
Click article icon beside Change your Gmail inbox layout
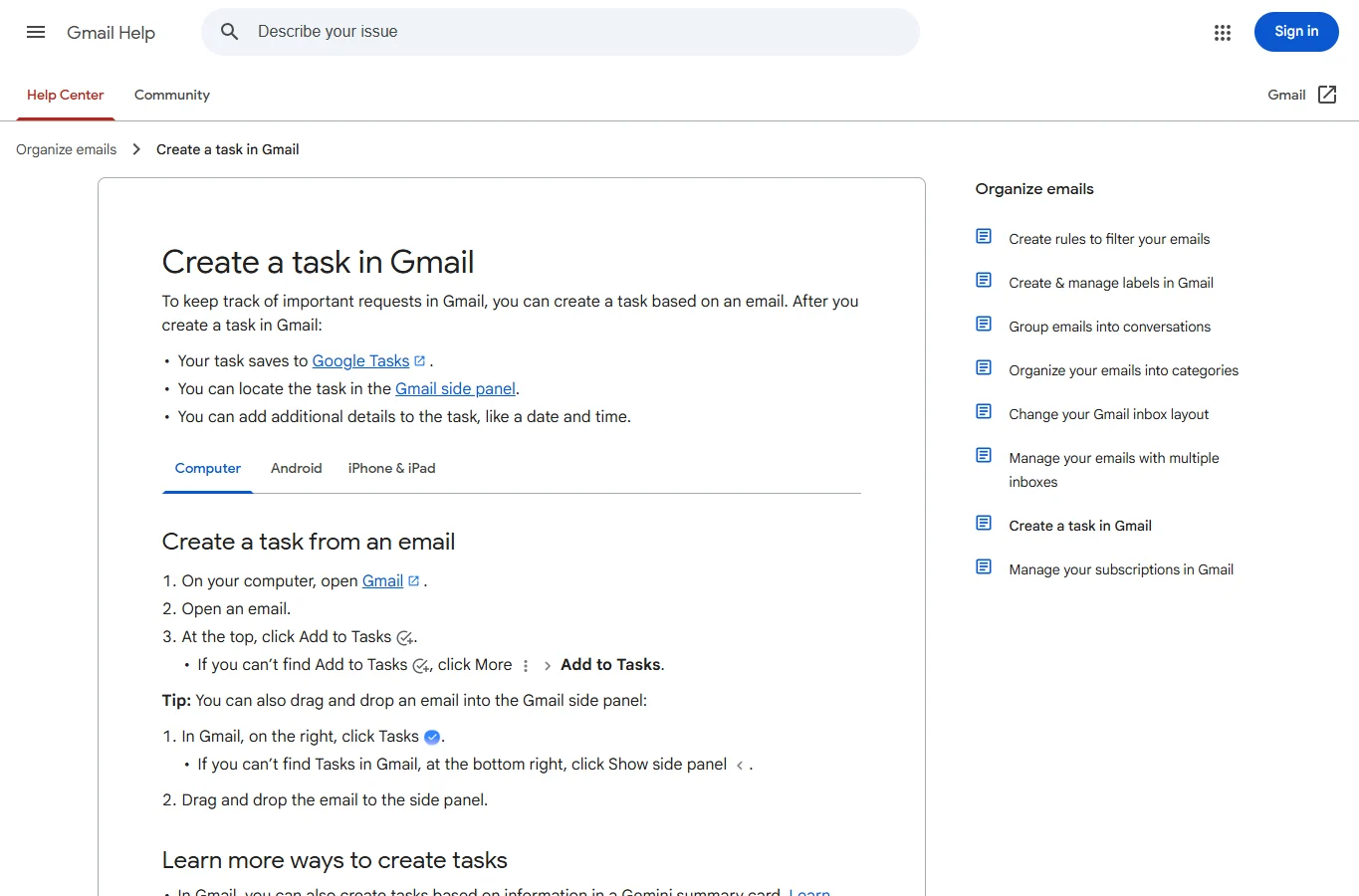coord(984,411)
